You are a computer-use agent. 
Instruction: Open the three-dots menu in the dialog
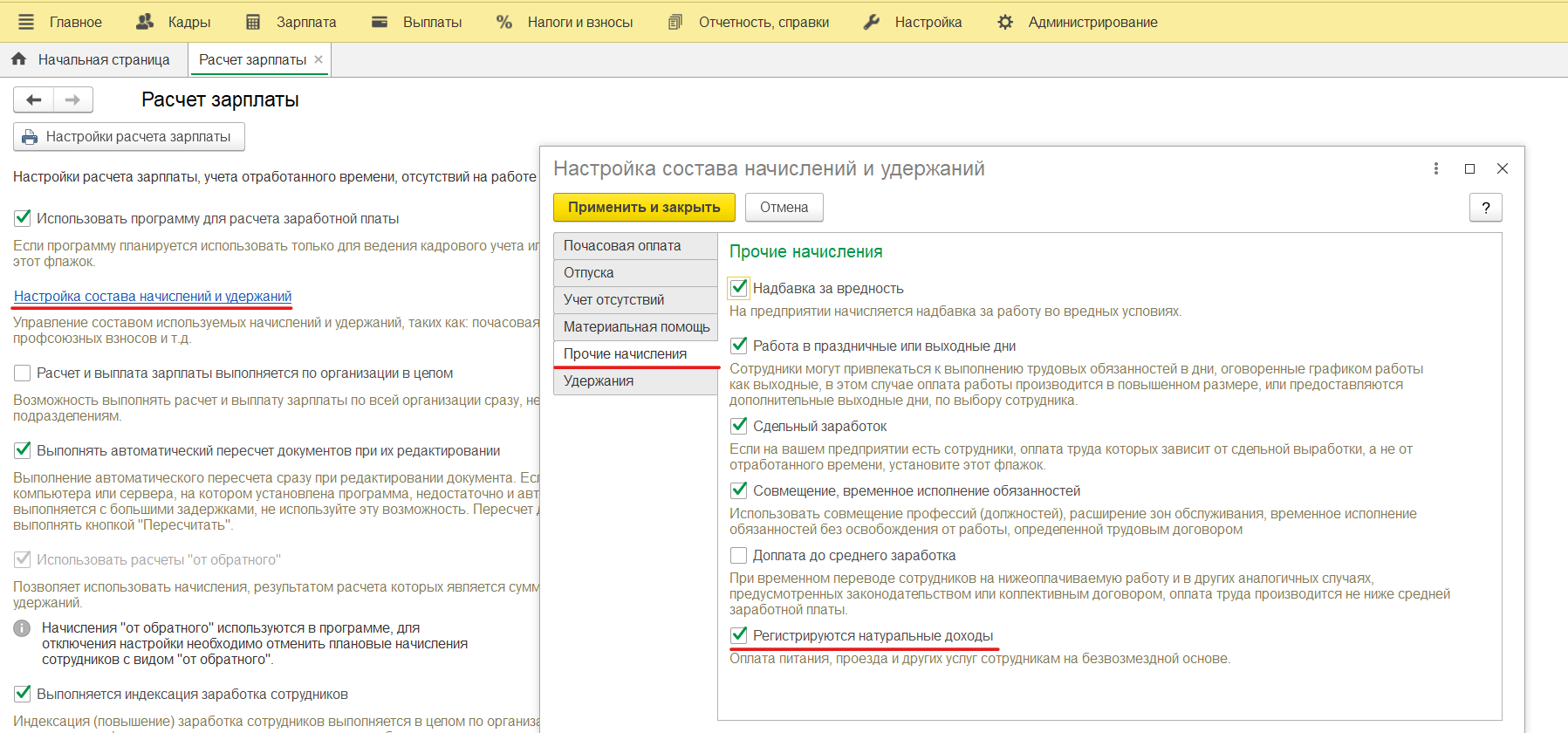[x=1435, y=168]
